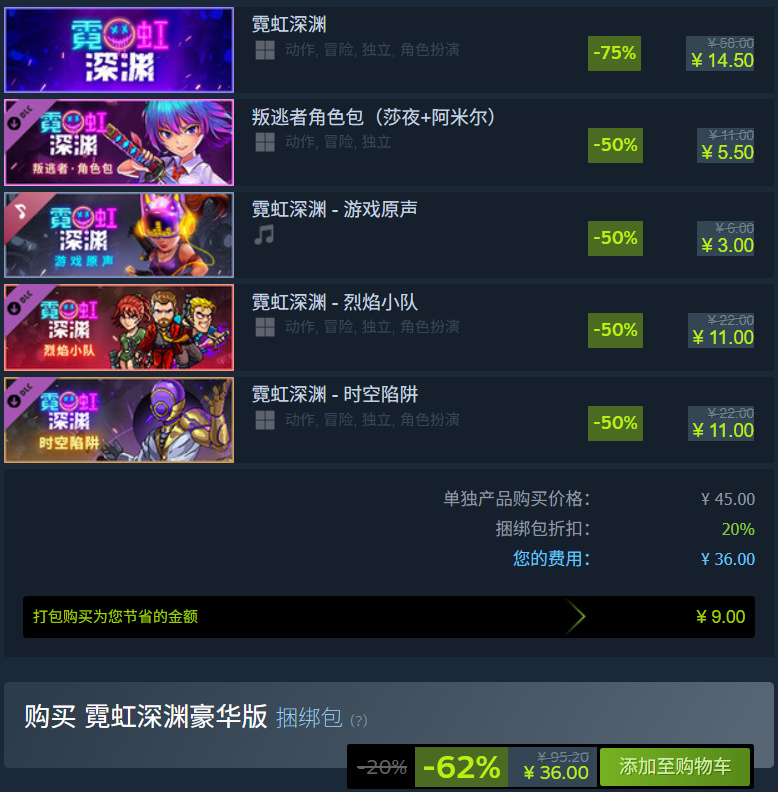Click Windows icon in 烈焰小队 row

[265, 327]
